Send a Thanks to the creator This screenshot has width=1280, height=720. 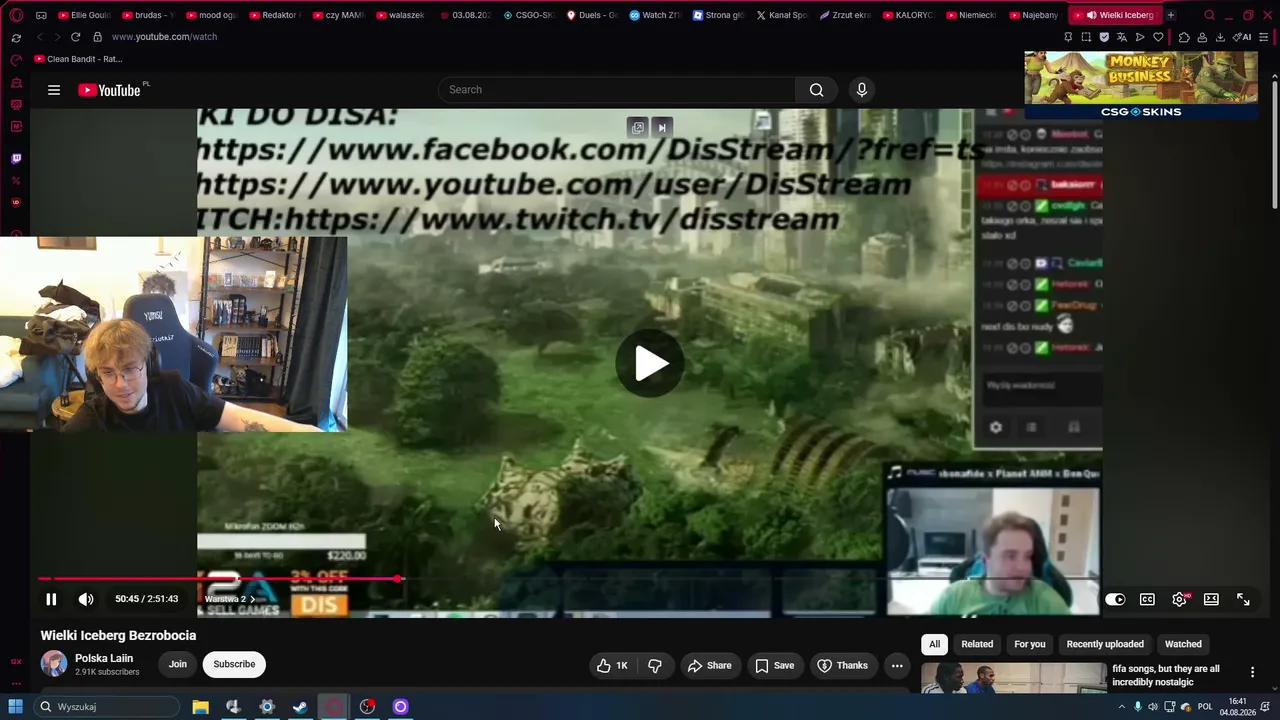(842, 665)
